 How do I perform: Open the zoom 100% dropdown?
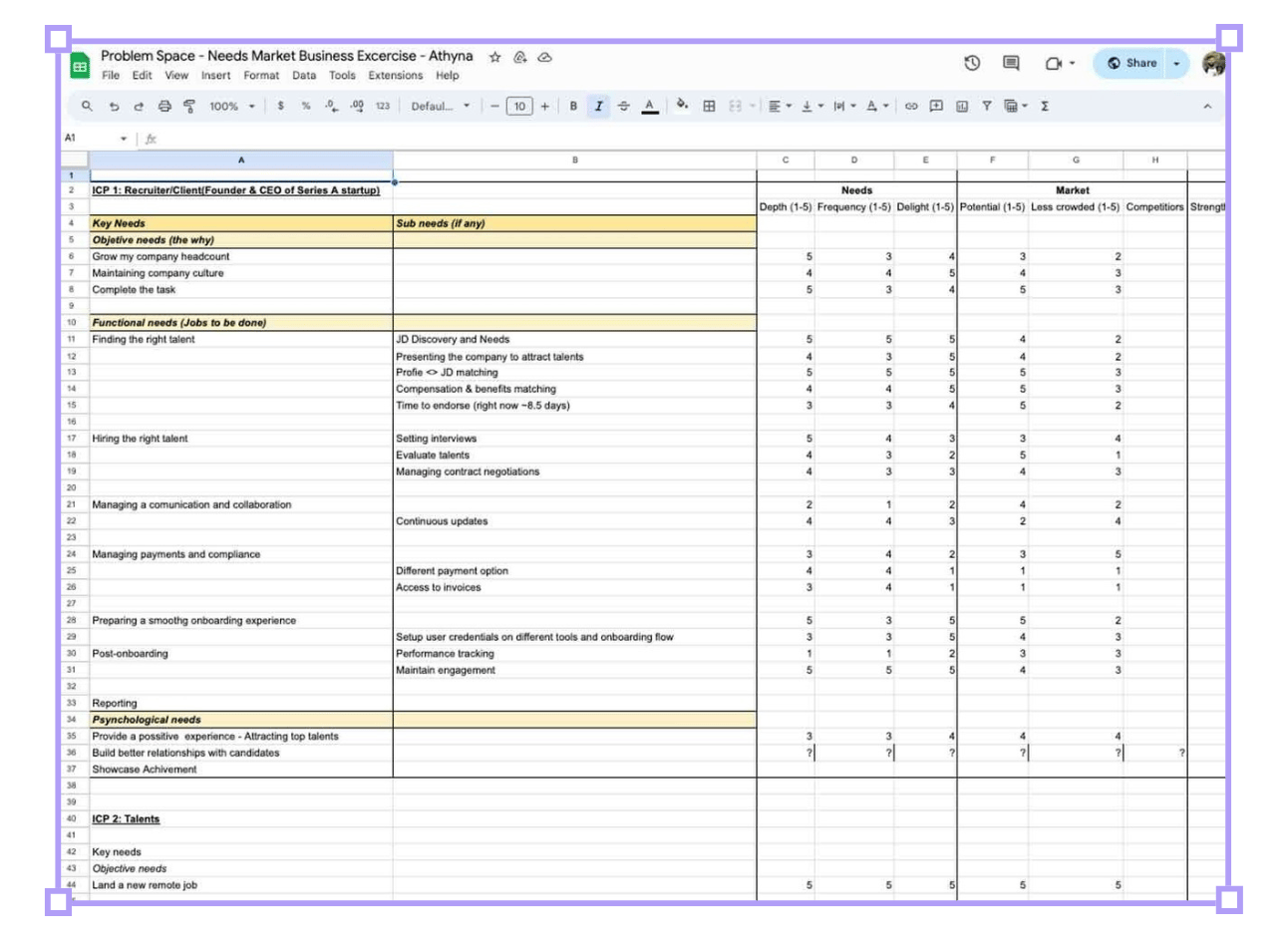pyautogui.click(x=231, y=106)
